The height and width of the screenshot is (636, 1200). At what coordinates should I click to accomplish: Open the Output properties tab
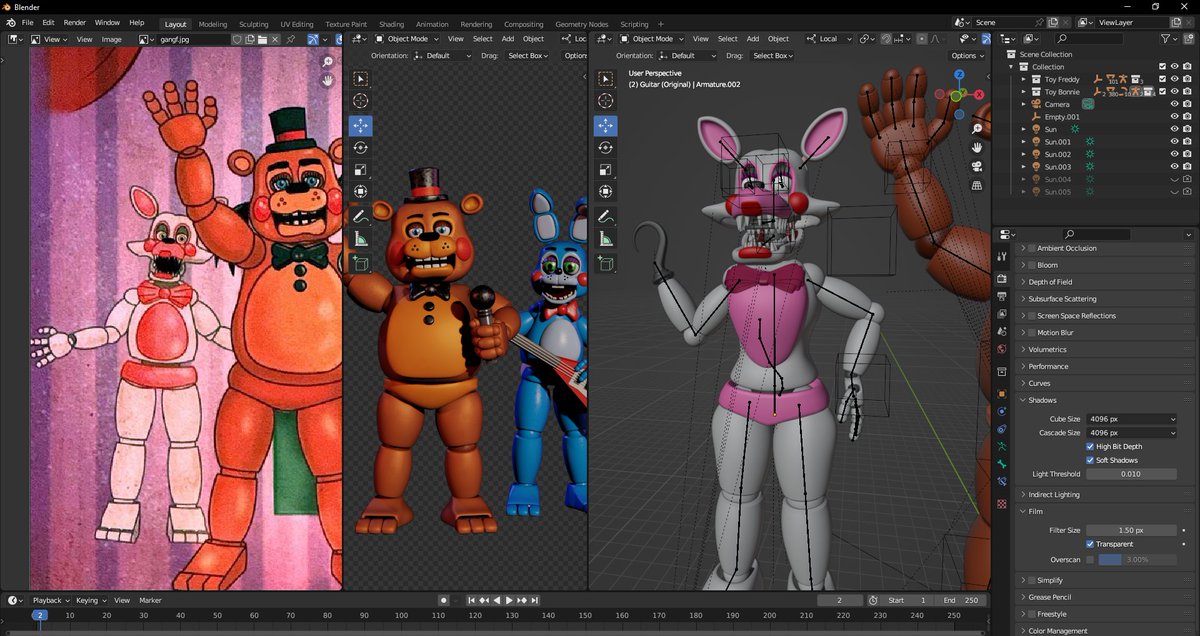(1002, 296)
